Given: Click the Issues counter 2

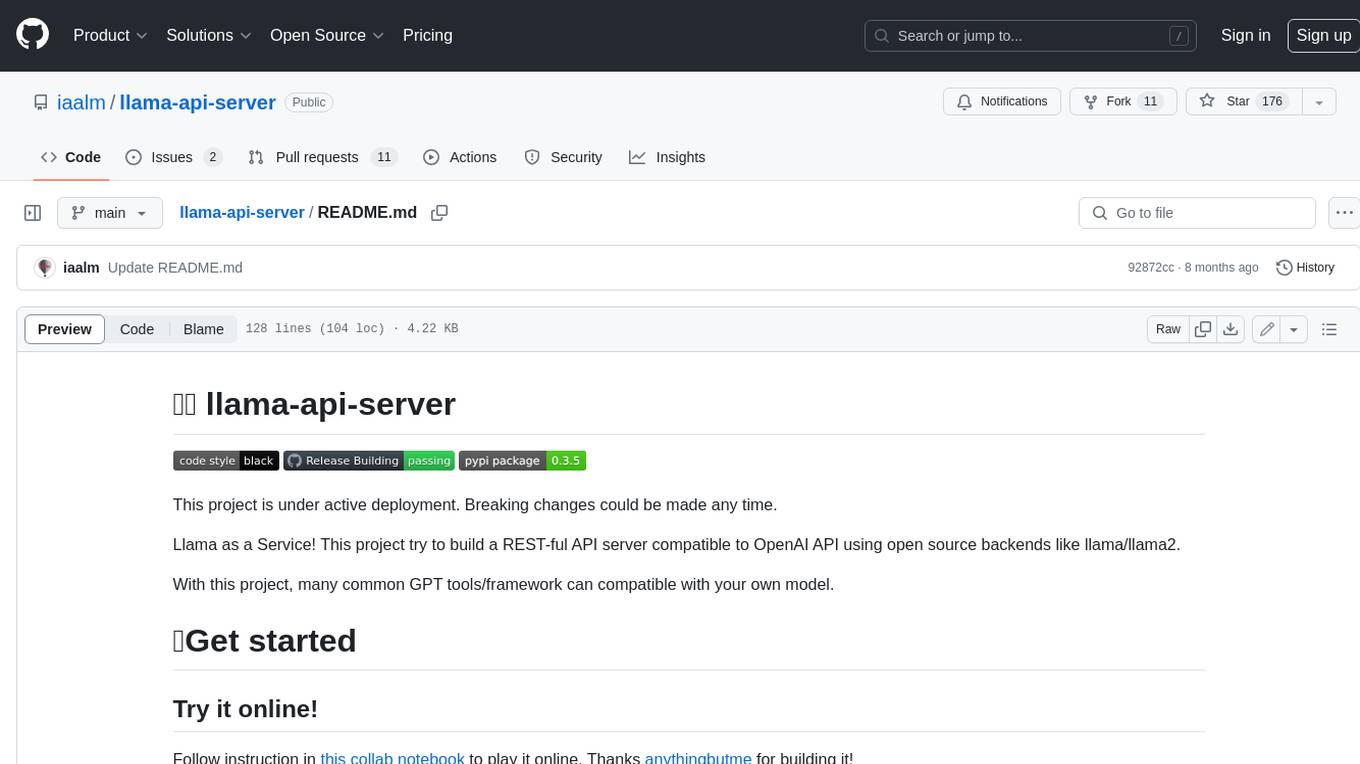Looking at the screenshot, I should point(212,157).
